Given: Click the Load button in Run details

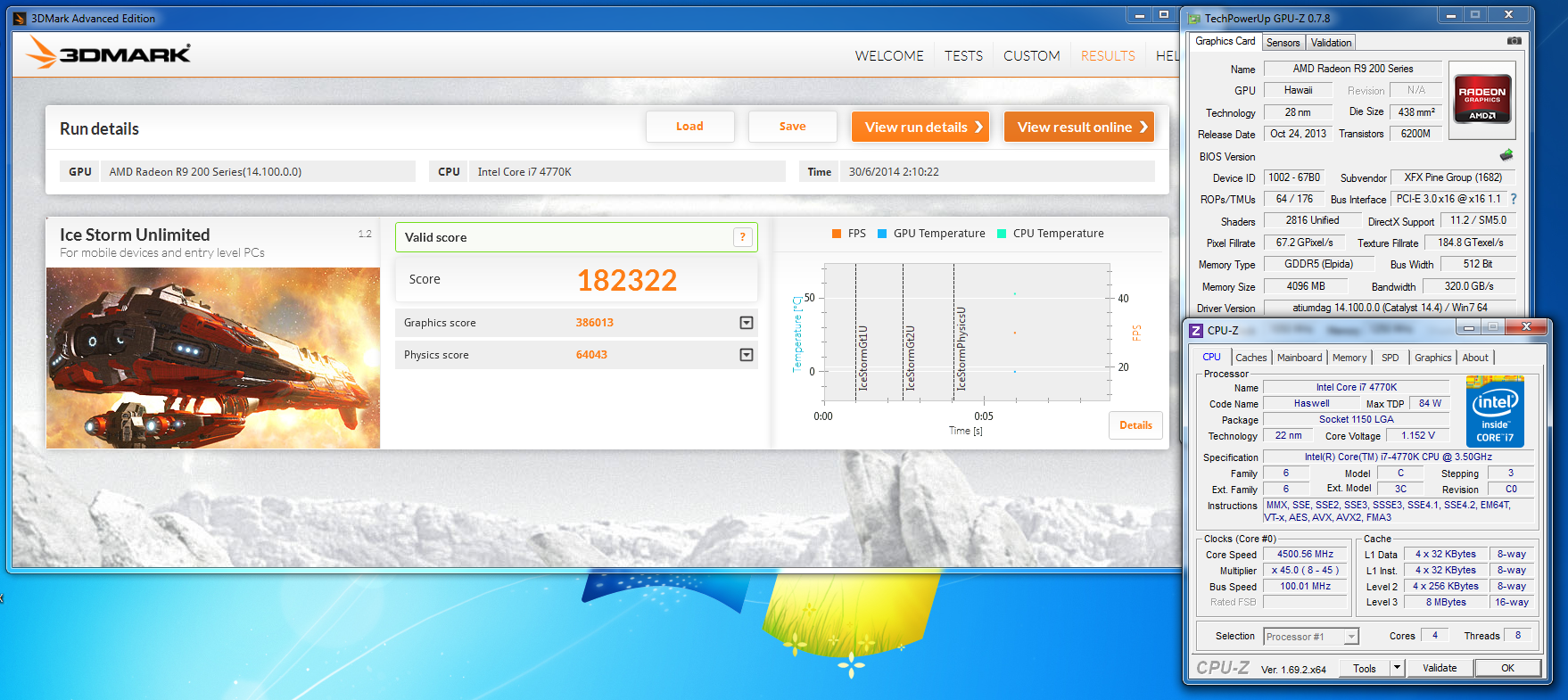Looking at the screenshot, I should tap(689, 127).
